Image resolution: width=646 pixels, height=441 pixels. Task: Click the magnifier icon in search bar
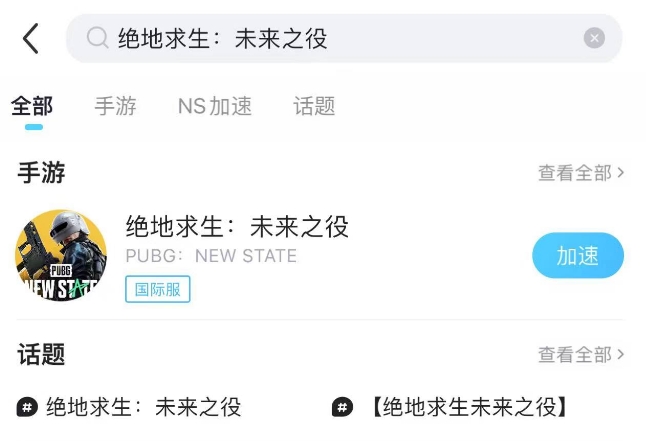tap(97, 39)
